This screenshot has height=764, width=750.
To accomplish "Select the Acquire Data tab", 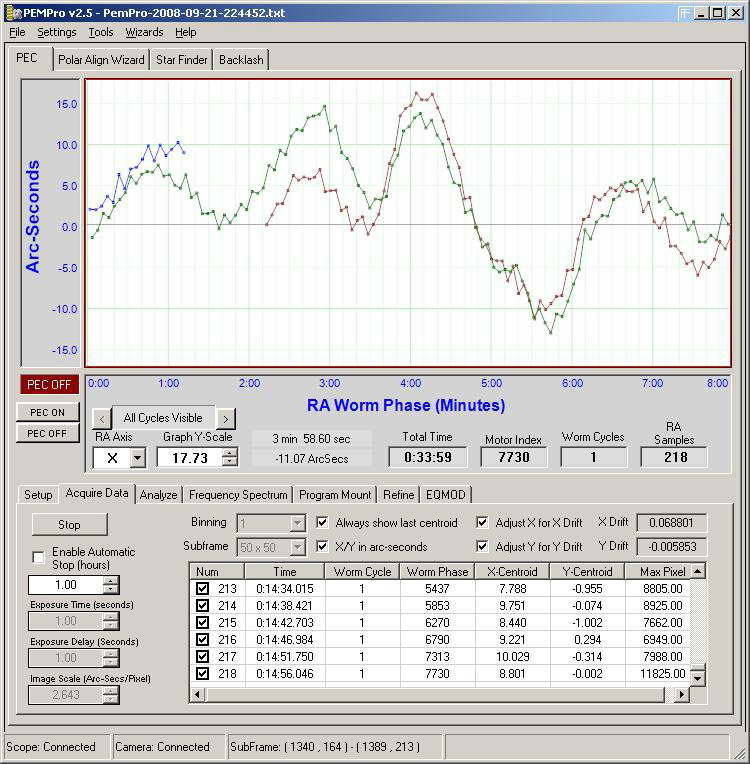I will [96, 493].
